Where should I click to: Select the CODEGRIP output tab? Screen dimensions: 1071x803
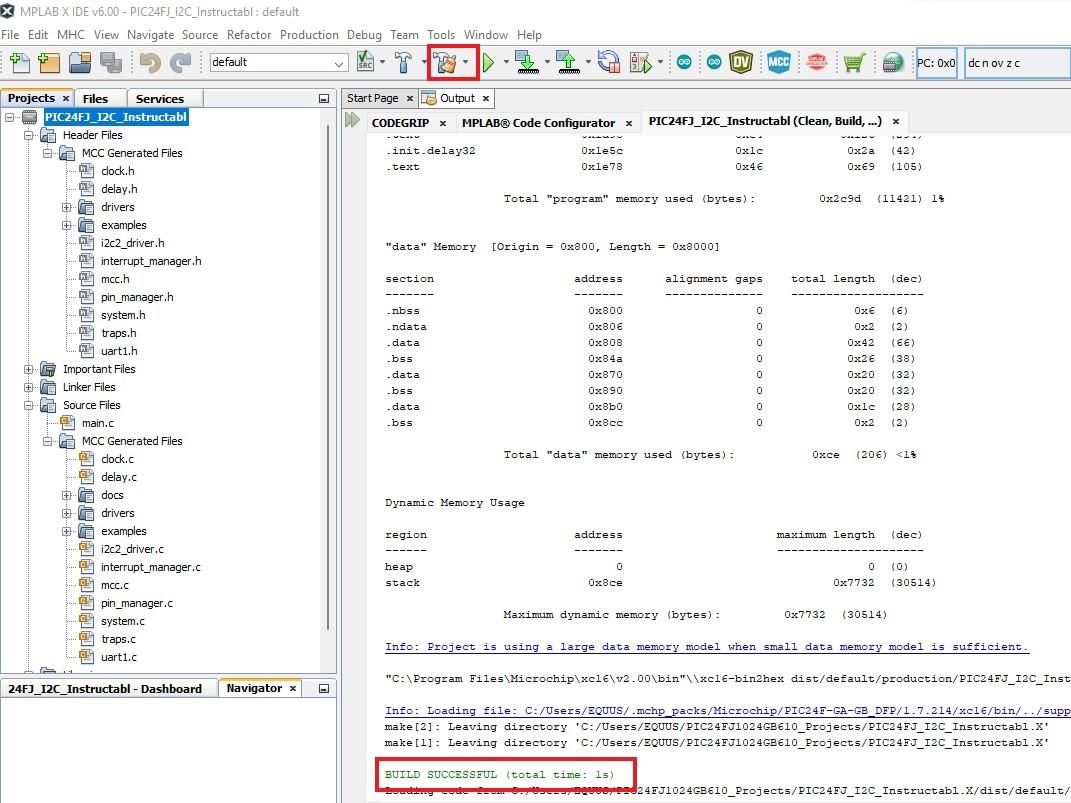point(400,123)
